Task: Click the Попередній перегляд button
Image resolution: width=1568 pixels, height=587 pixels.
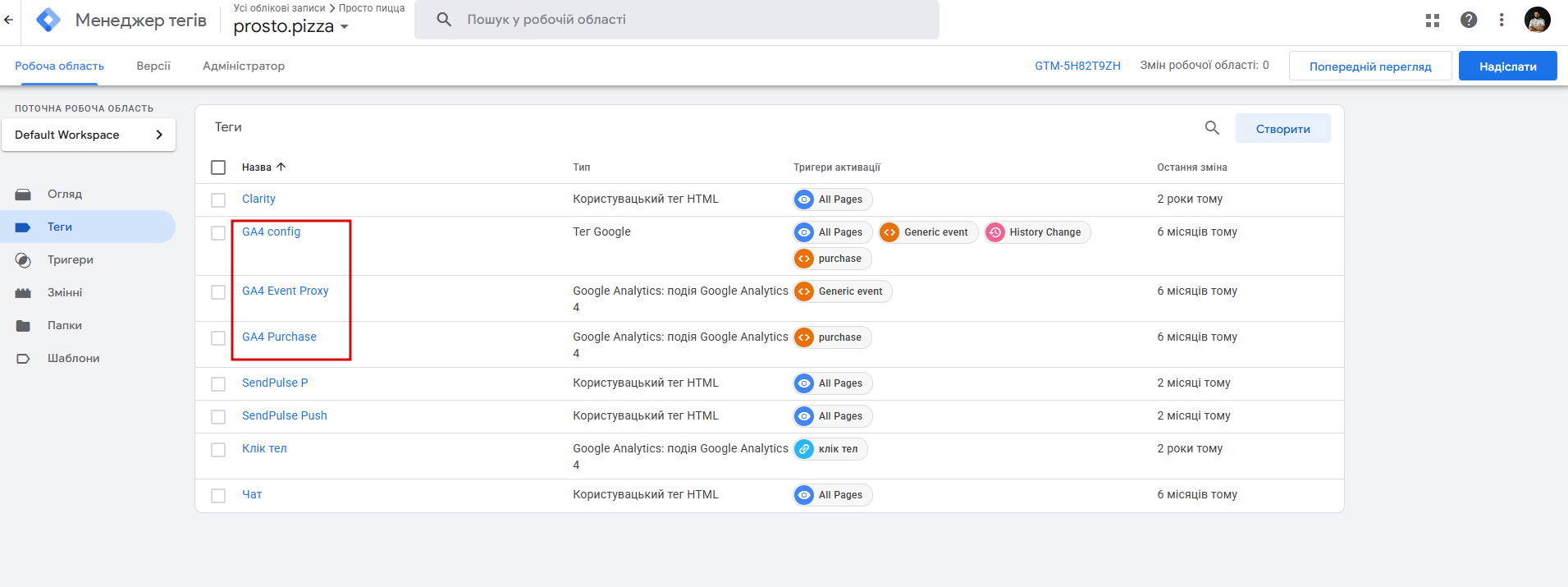Action: point(1370,66)
